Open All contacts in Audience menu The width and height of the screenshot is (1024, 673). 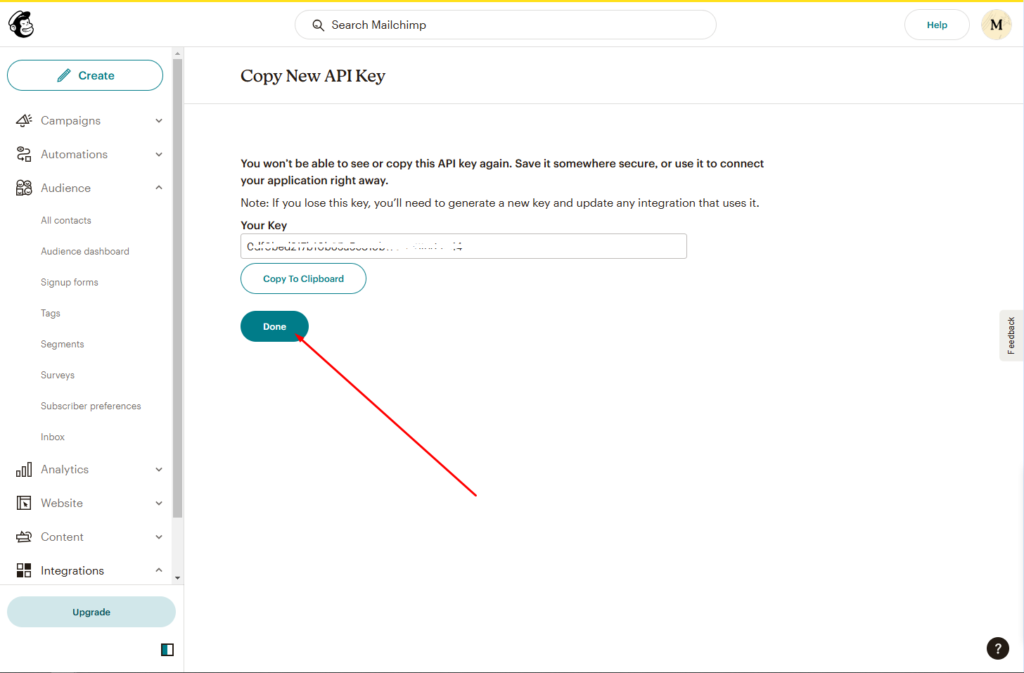coord(66,221)
